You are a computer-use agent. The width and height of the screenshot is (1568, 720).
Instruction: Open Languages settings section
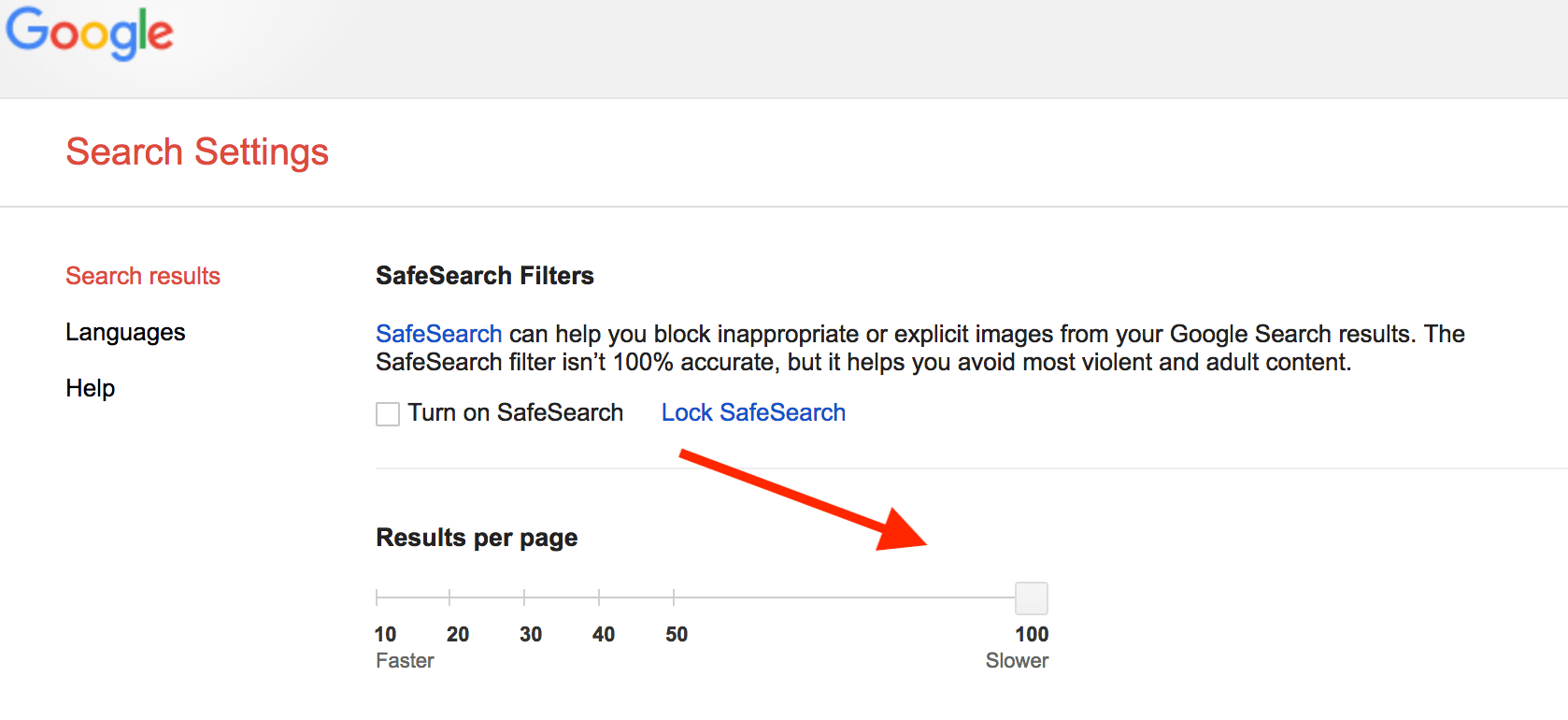click(x=125, y=332)
